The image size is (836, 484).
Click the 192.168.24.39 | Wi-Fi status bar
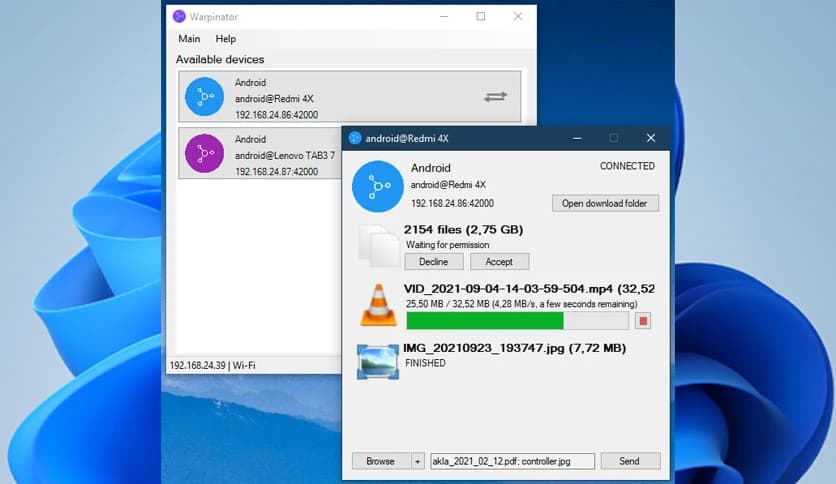click(213, 366)
